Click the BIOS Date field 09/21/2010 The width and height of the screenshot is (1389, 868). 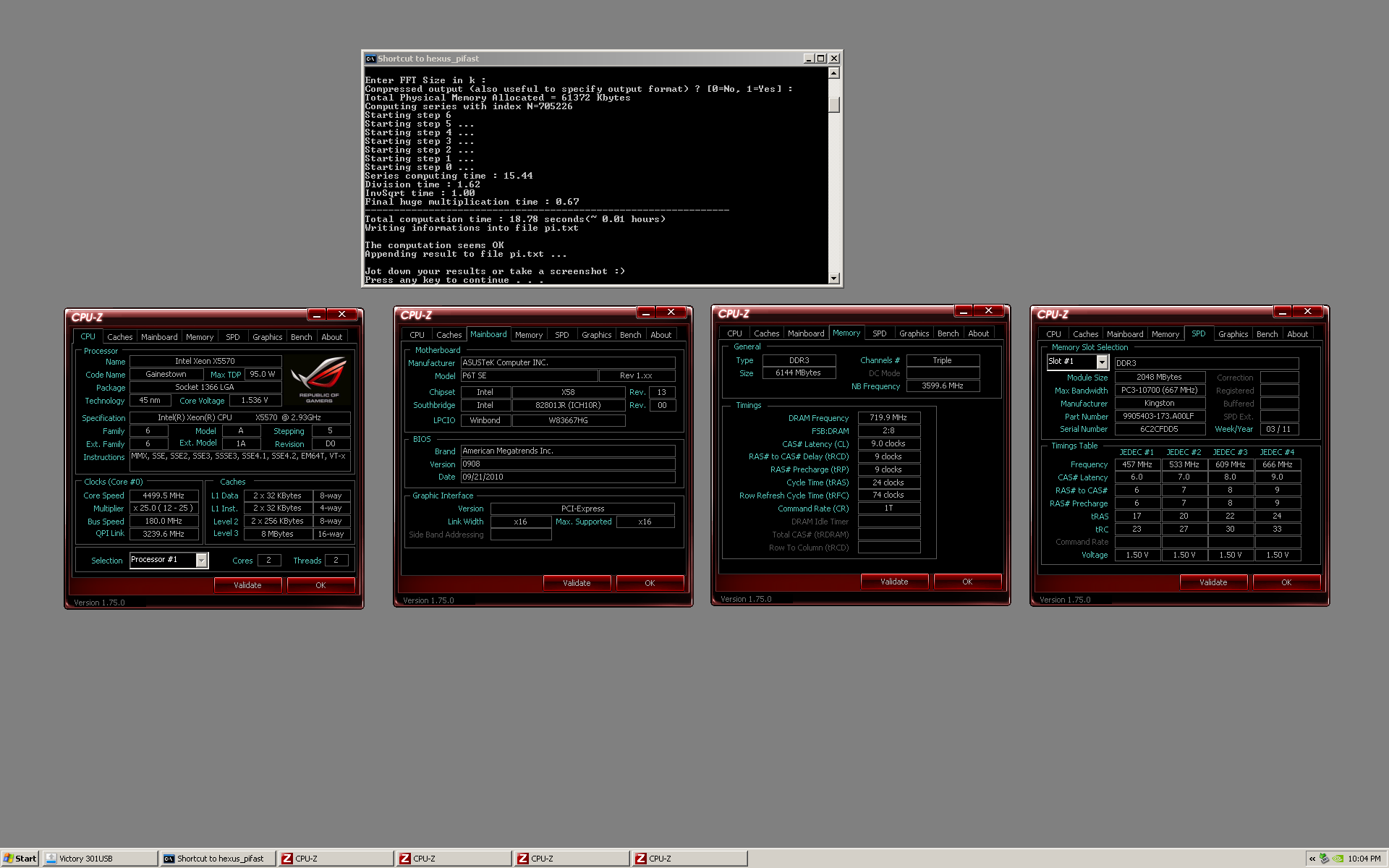click(x=568, y=477)
